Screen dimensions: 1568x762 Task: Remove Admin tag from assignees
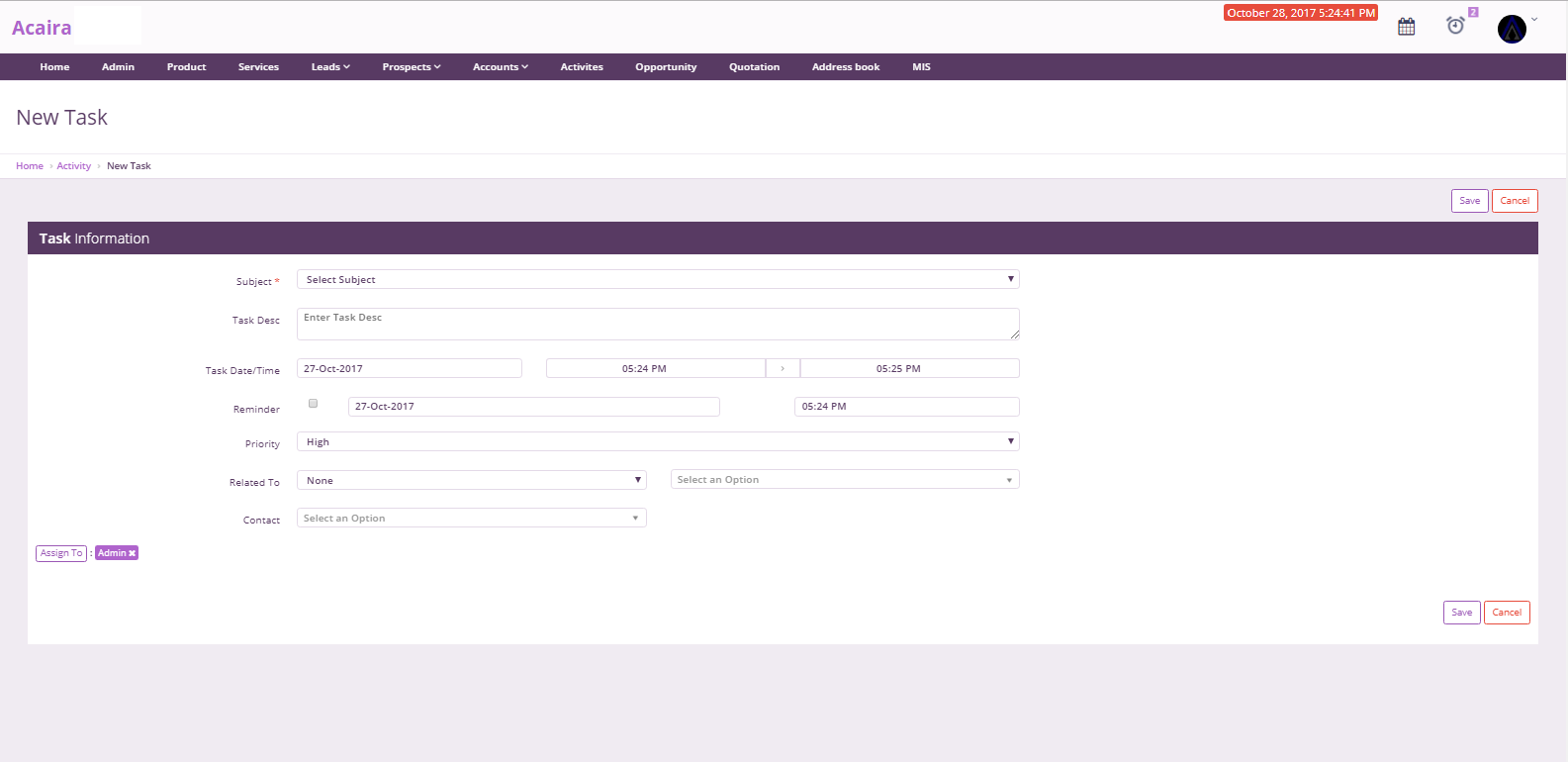coord(132,553)
